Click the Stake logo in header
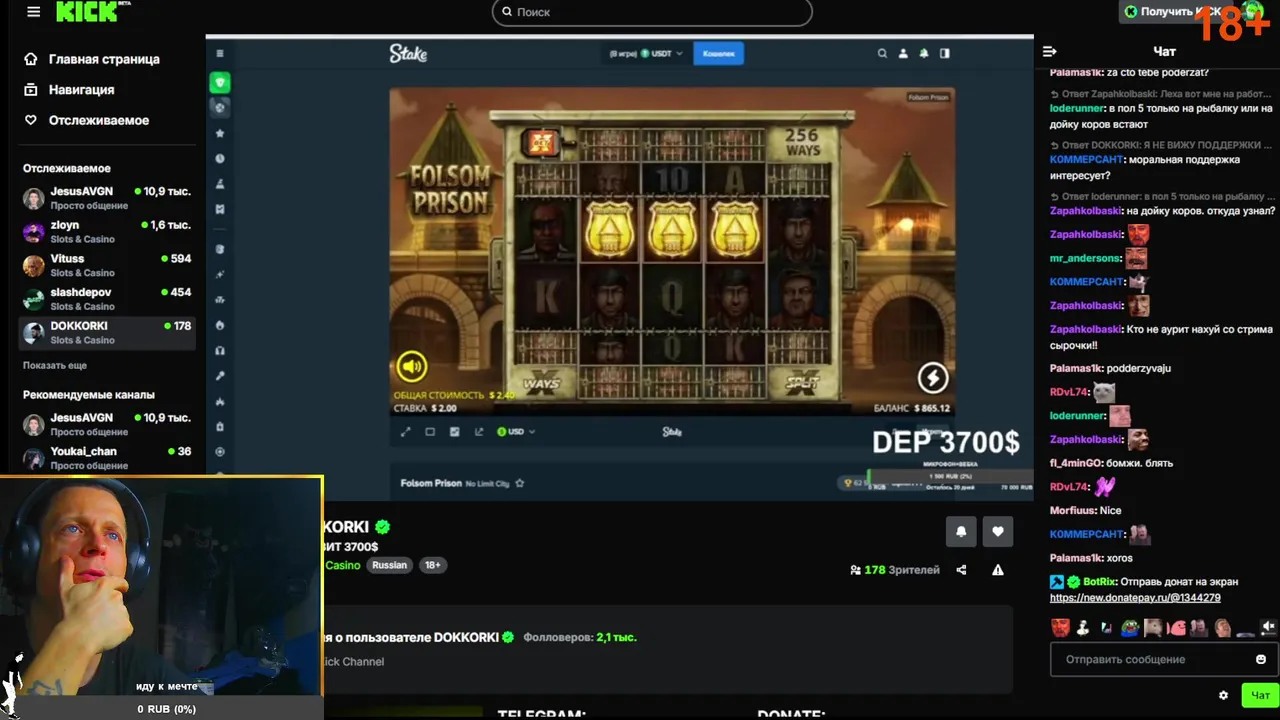This screenshot has height=720, width=1280. pos(408,54)
